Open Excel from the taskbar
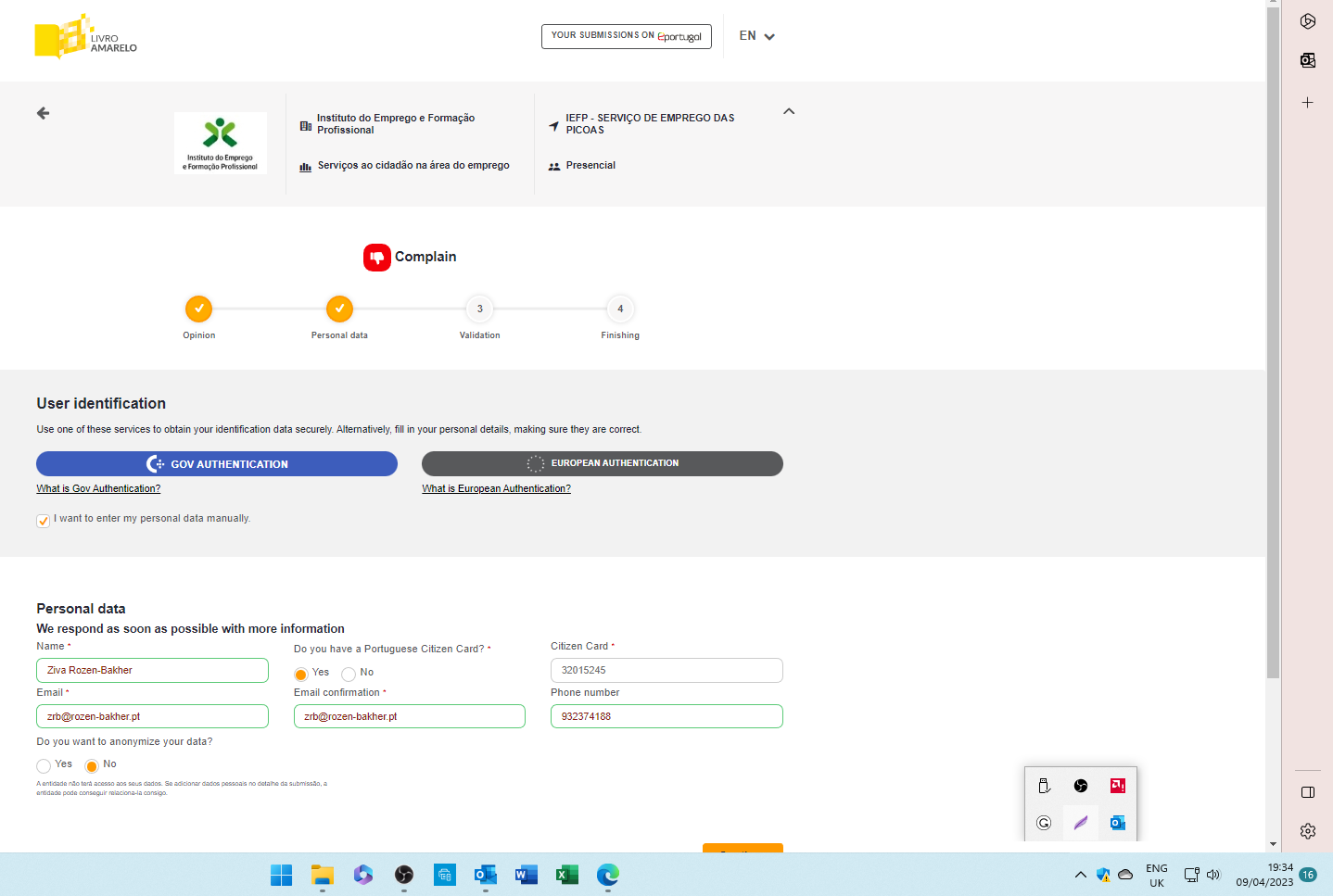1333x896 pixels. click(567, 875)
